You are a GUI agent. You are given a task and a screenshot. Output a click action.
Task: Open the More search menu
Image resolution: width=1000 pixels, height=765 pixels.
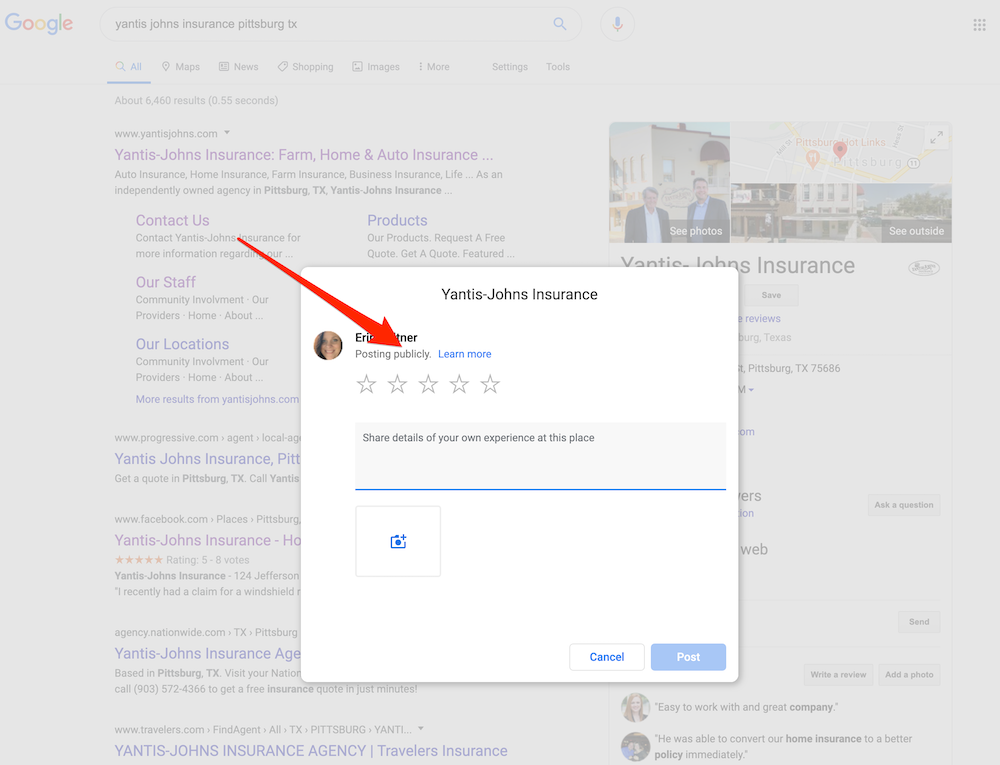point(434,67)
